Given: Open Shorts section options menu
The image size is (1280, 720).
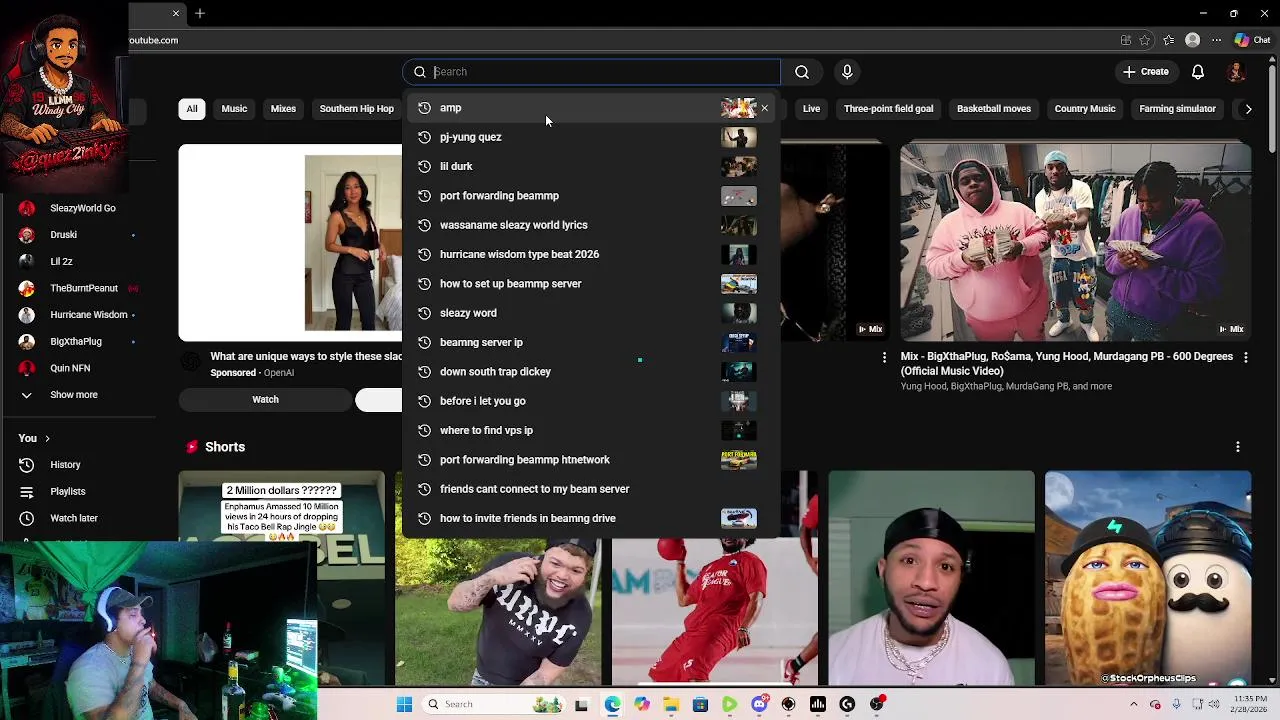Looking at the screenshot, I should click(1238, 447).
